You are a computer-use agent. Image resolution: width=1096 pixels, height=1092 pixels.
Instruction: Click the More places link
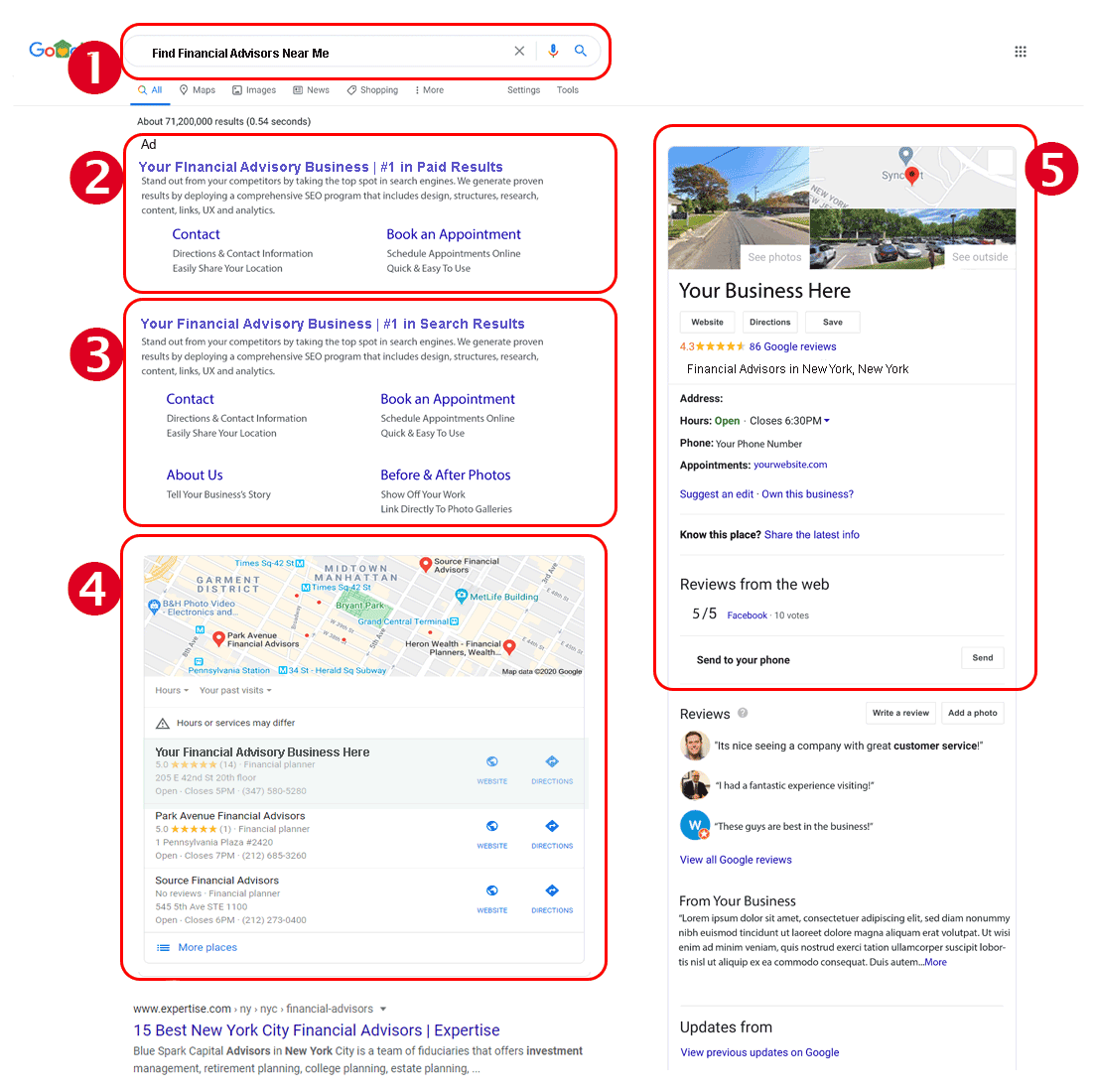pos(207,948)
